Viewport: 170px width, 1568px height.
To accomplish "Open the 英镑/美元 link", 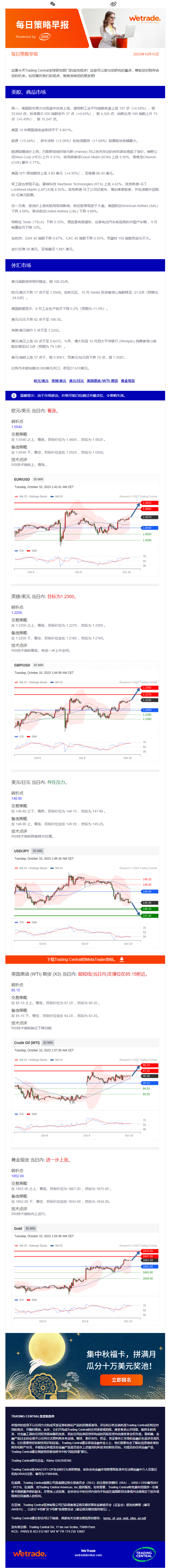I will pos(58,381).
